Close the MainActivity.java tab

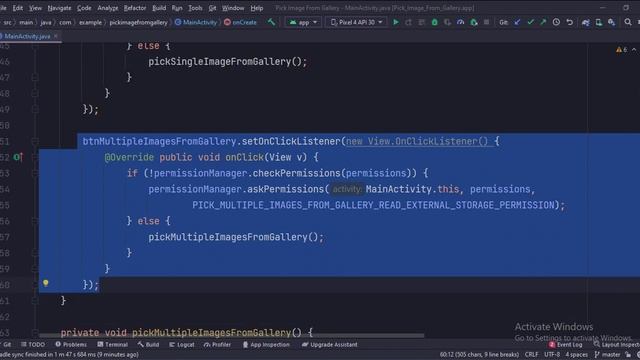coord(56,36)
